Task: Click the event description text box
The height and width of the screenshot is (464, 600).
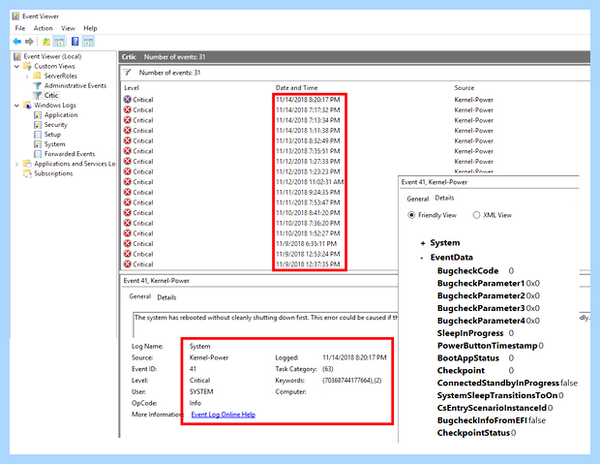Action: pyautogui.click(x=266, y=324)
